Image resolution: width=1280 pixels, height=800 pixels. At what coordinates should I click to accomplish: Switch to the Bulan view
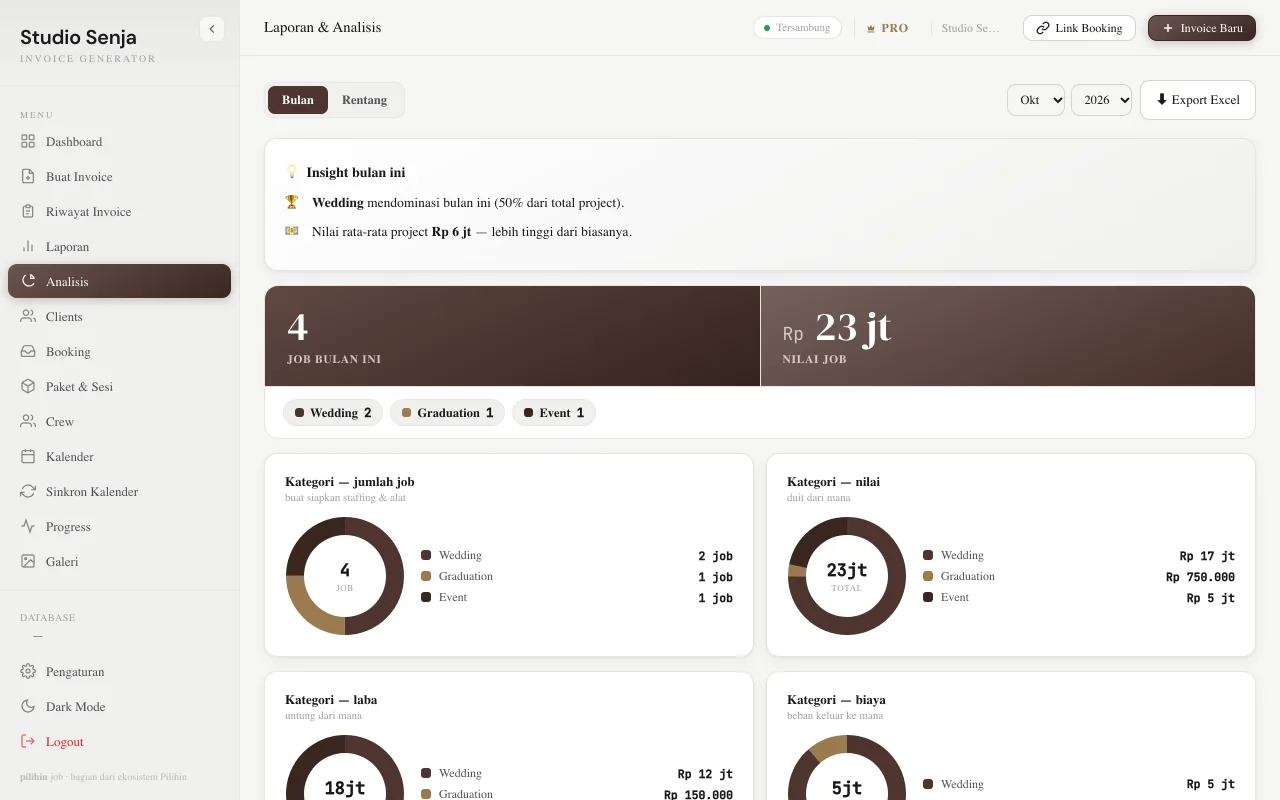point(298,100)
